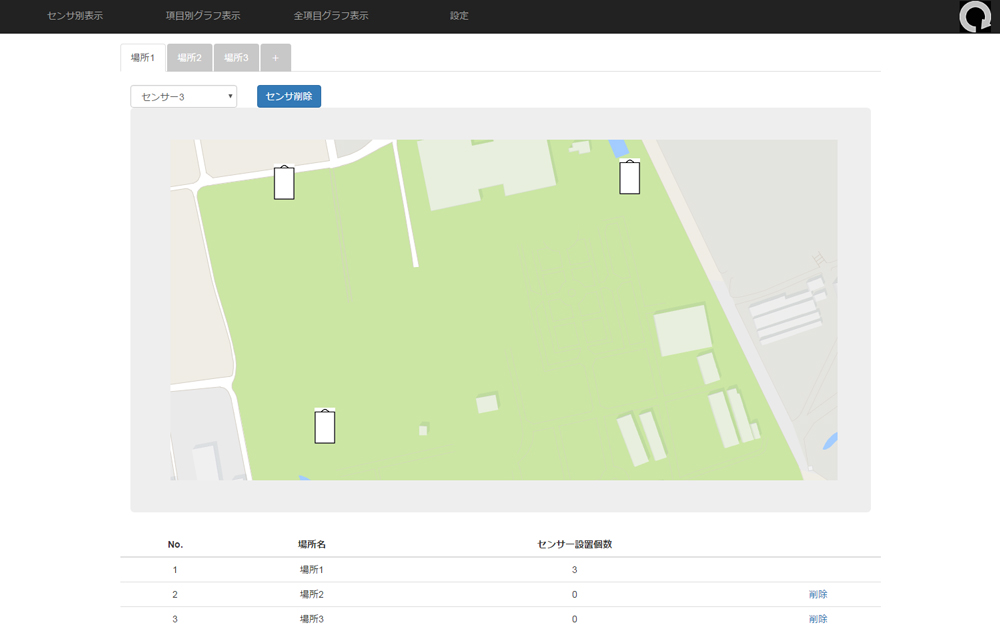Switch to the 場所3 tab
The height and width of the screenshot is (644, 1000).
tap(236, 58)
